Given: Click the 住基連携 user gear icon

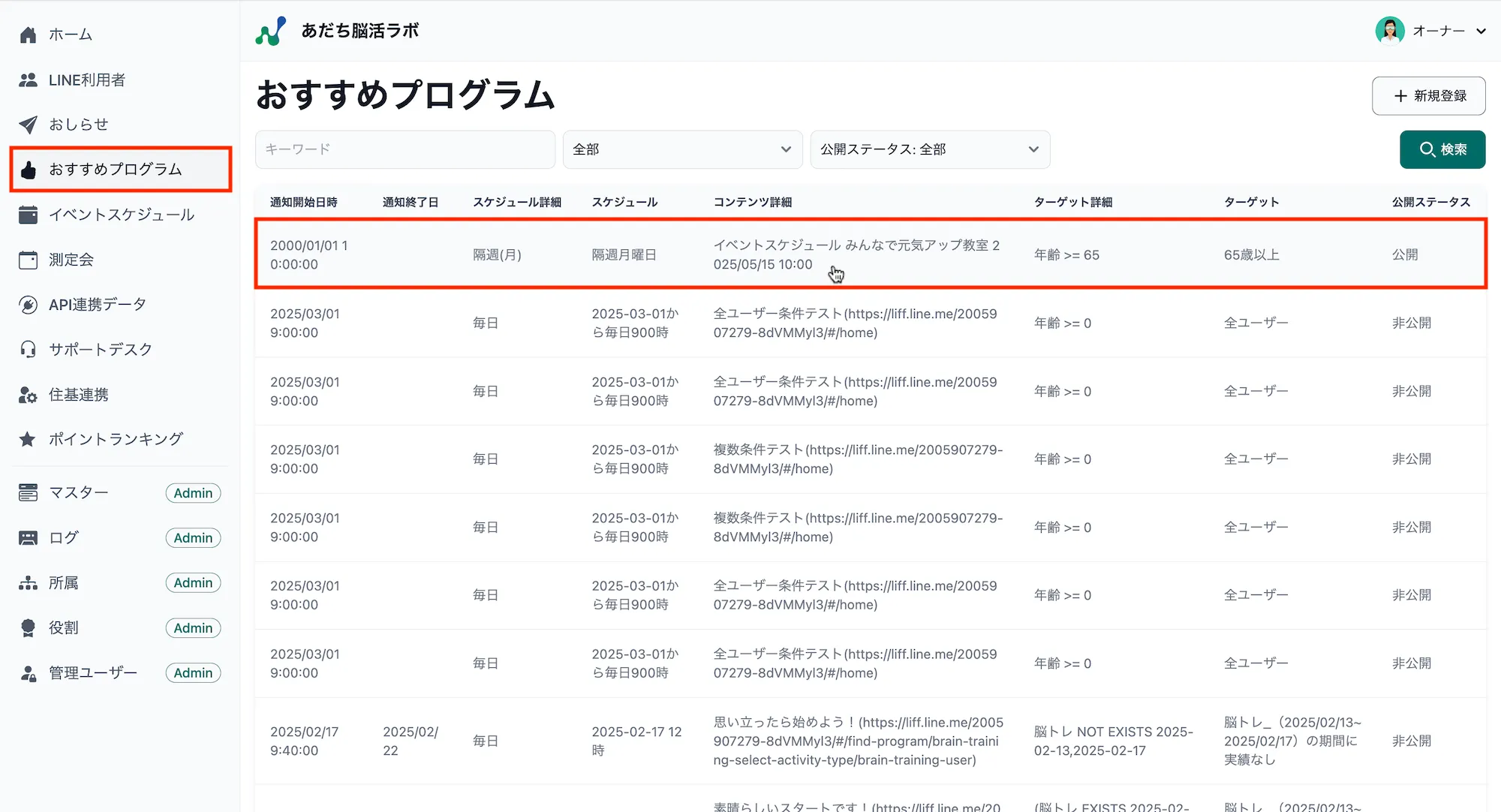Looking at the screenshot, I should [x=28, y=394].
